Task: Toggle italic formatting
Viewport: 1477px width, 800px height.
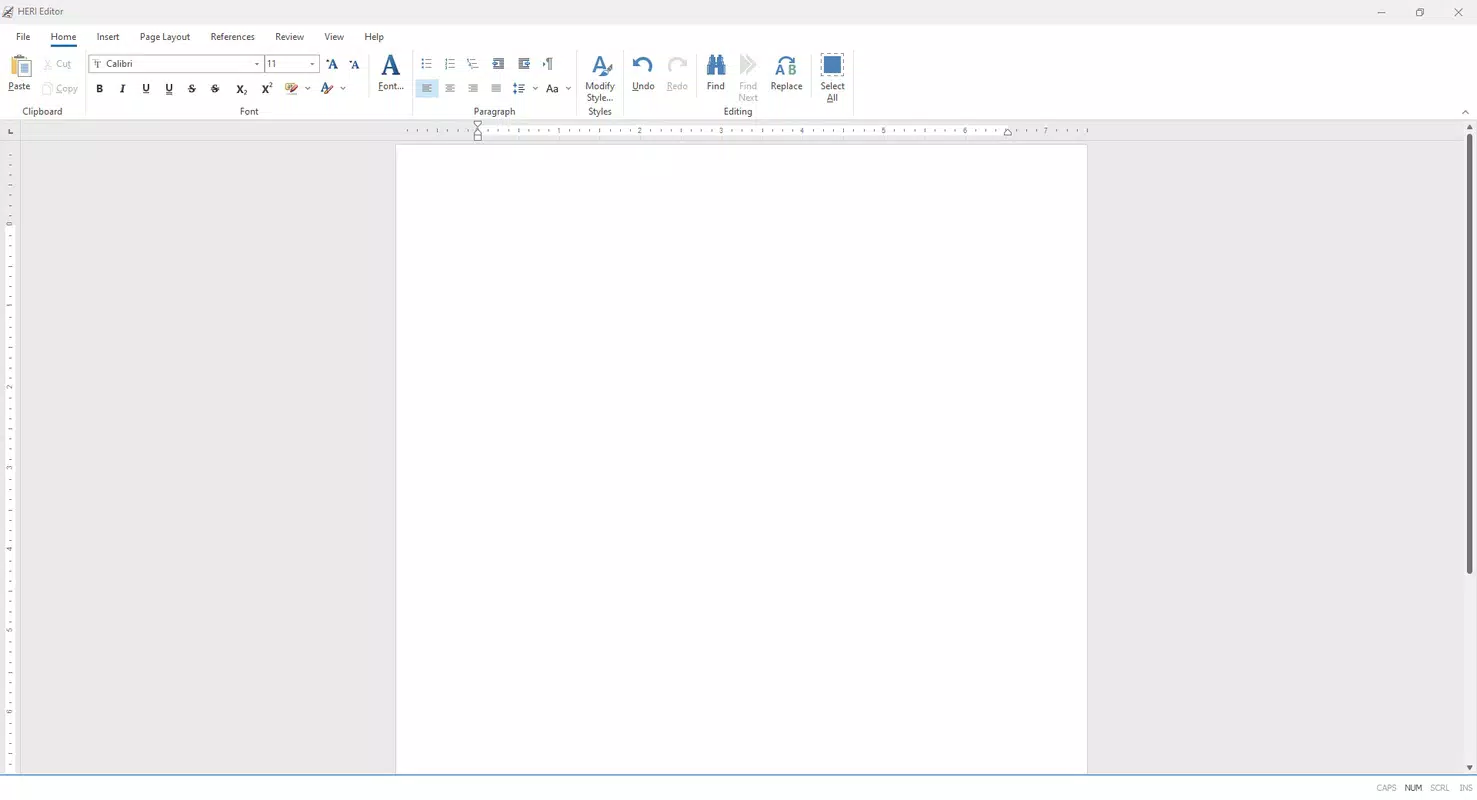Action: pyautogui.click(x=122, y=89)
